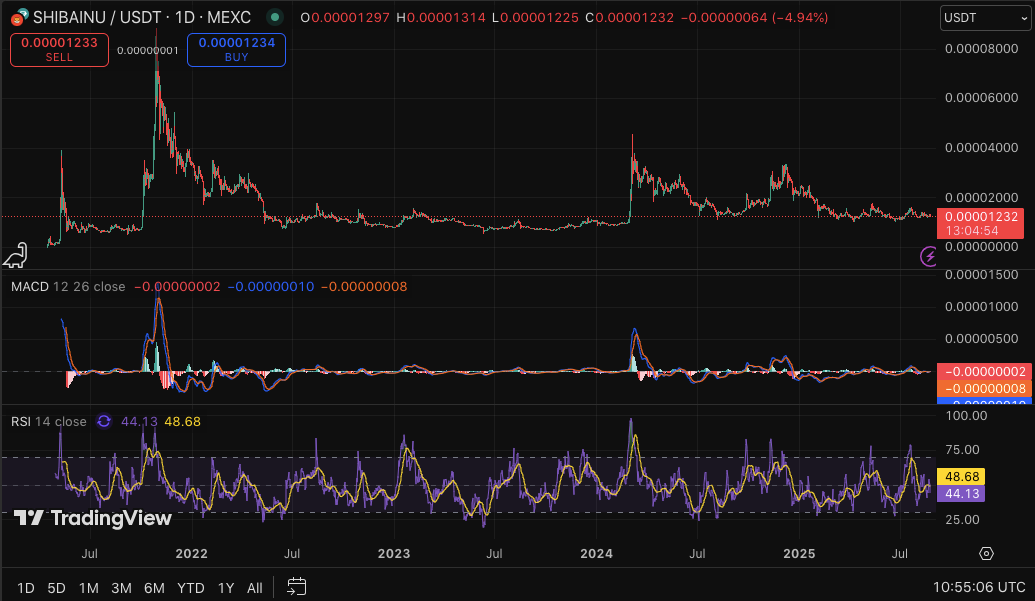Click the RSI value label 44.13
Image resolution: width=1035 pixels, height=601 pixels.
coord(962,493)
